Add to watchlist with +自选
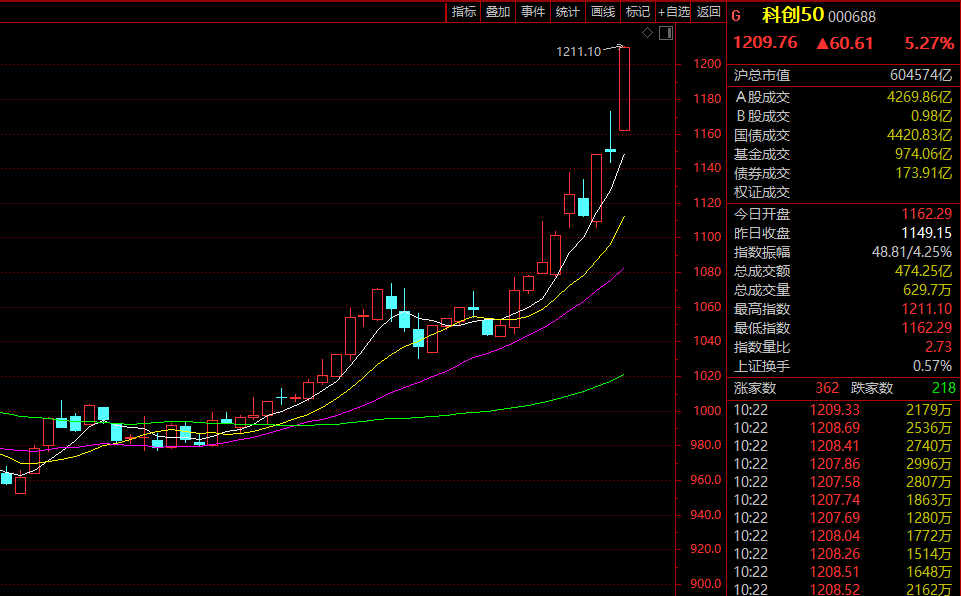961x596 pixels. 673,12
